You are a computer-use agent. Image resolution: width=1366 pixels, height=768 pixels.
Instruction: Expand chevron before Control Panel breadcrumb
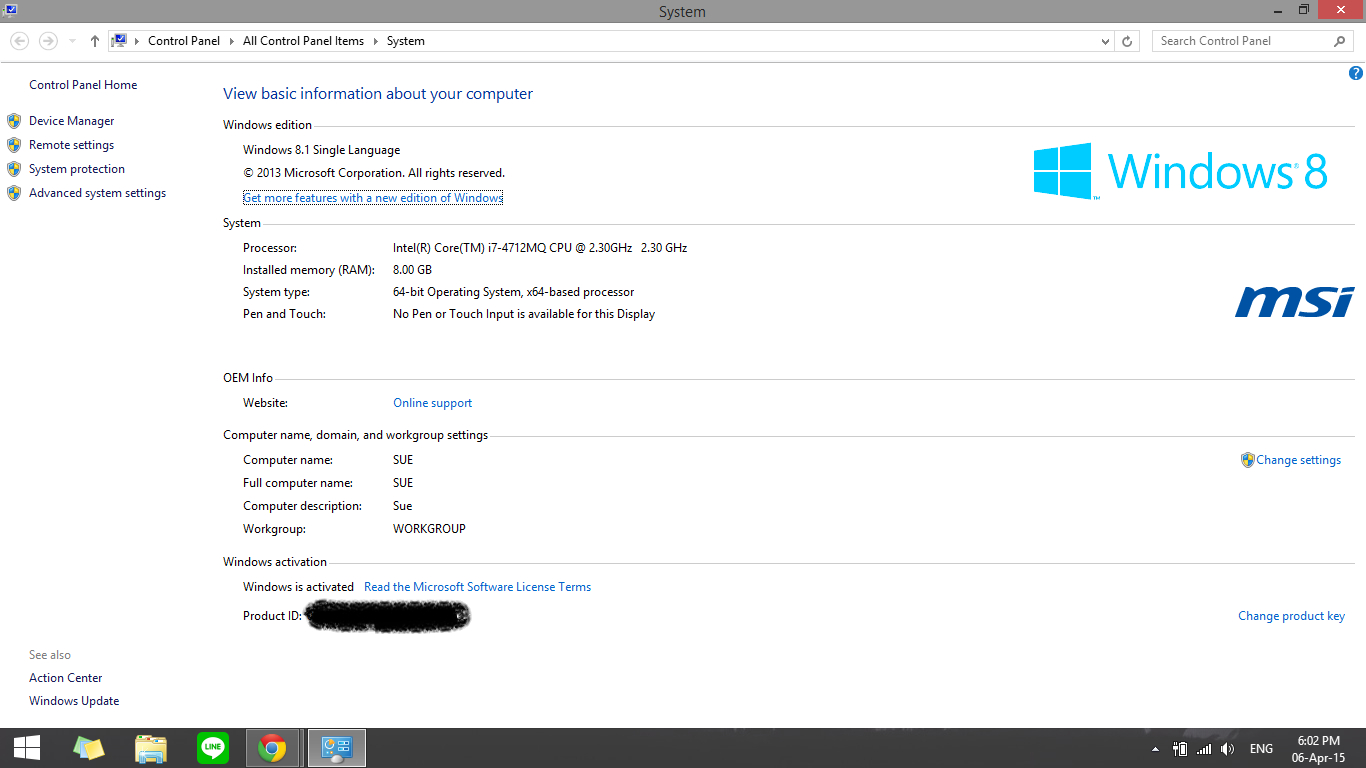[137, 41]
